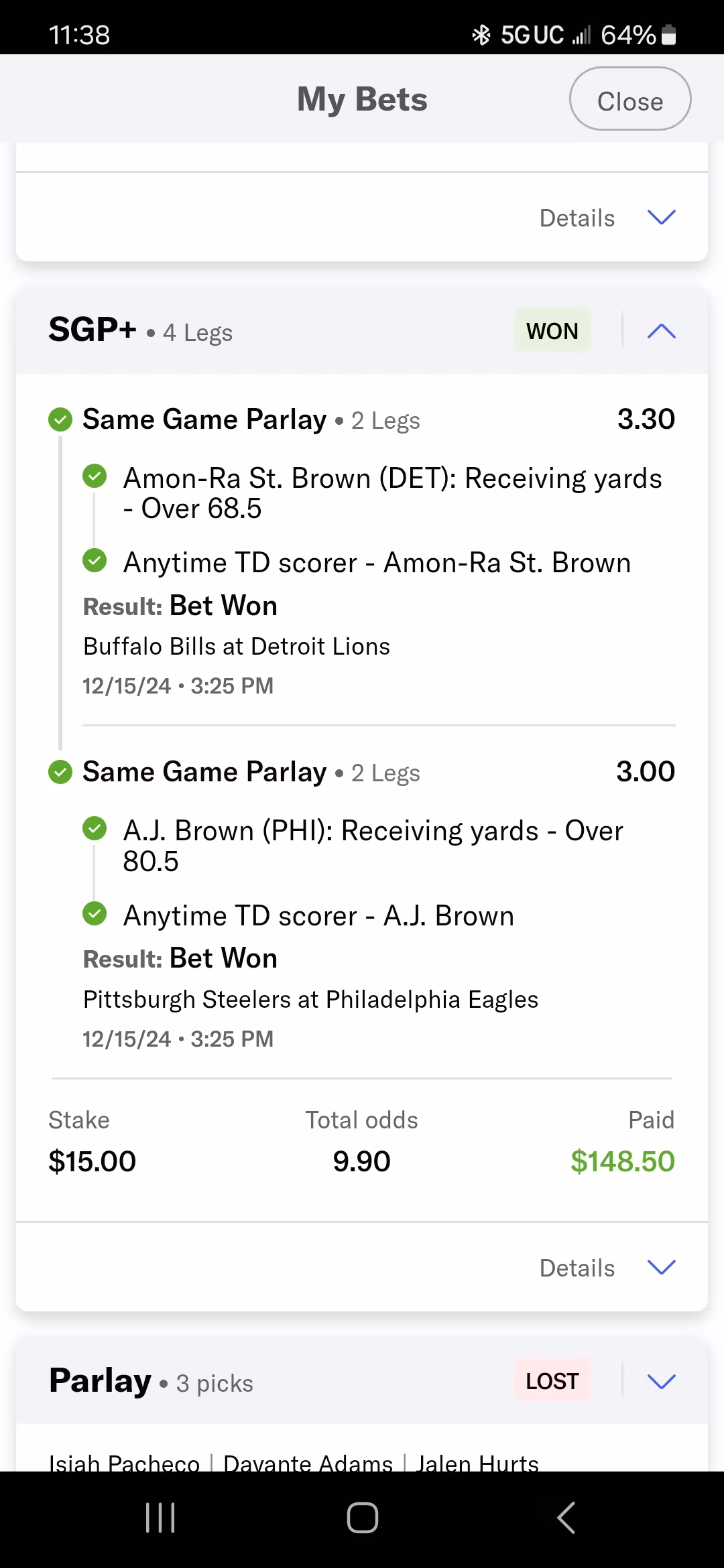Open Pittsburgh Steelers at Philadelphia Eagles game
This screenshot has width=724, height=1568.
pyautogui.click(x=310, y=1000)
